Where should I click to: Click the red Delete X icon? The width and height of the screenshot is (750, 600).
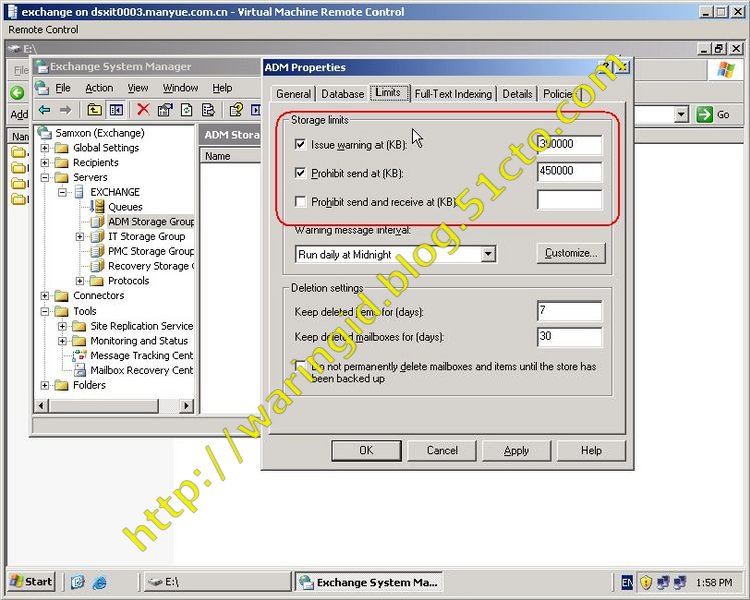point(143,110)
